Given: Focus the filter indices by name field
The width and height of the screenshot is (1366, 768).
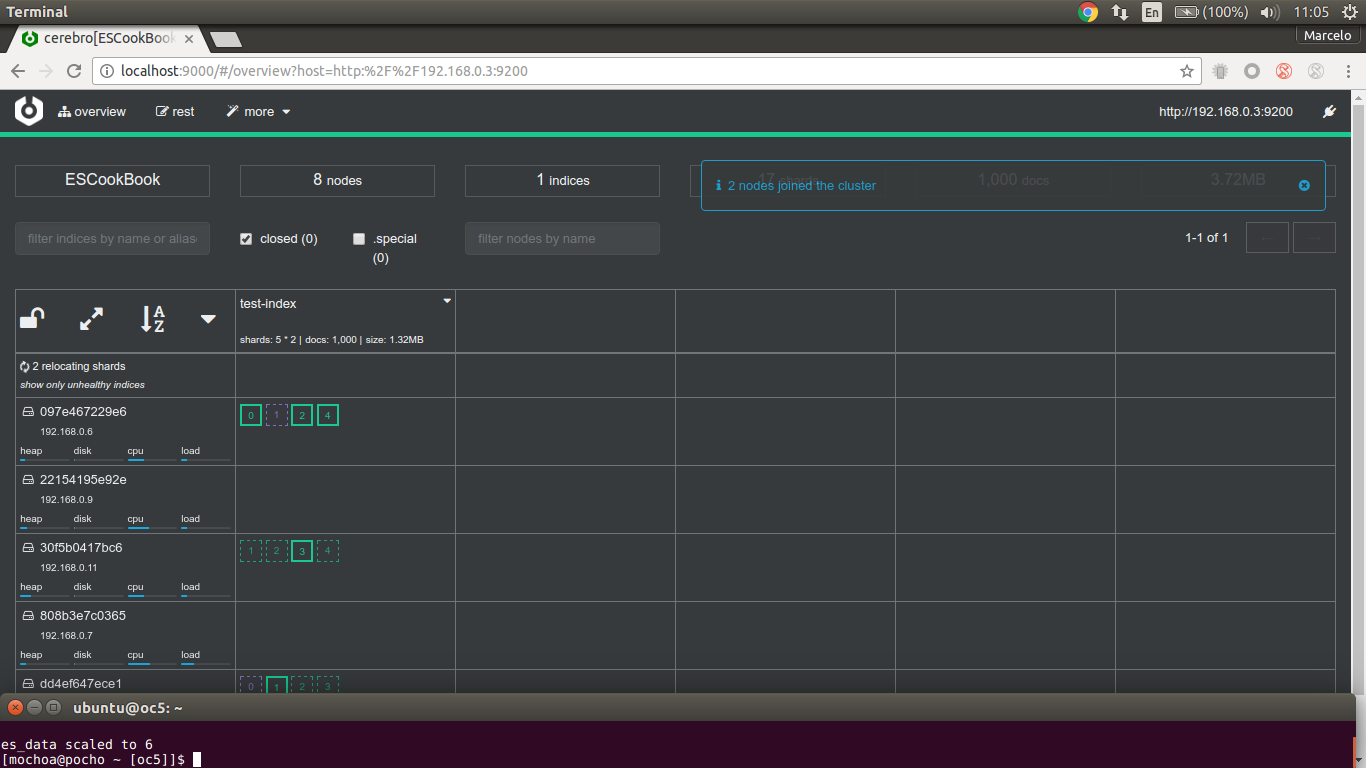Looking at the screenshot, I should (x=112, y=238).
